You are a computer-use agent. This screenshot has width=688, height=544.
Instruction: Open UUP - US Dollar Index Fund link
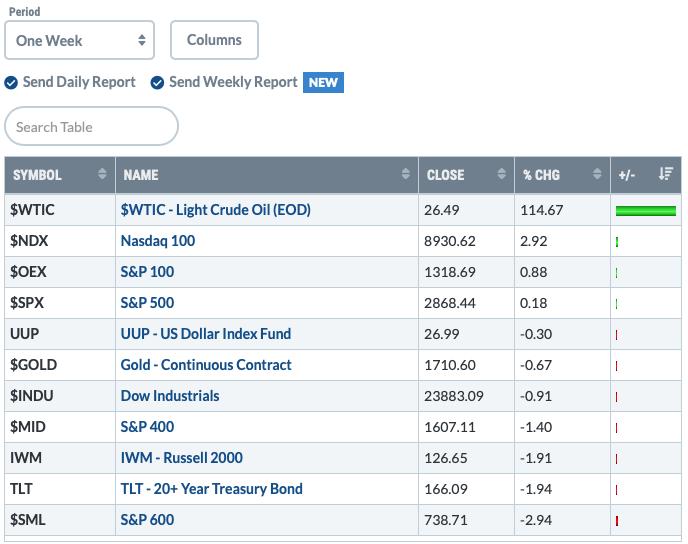point(206,334)
